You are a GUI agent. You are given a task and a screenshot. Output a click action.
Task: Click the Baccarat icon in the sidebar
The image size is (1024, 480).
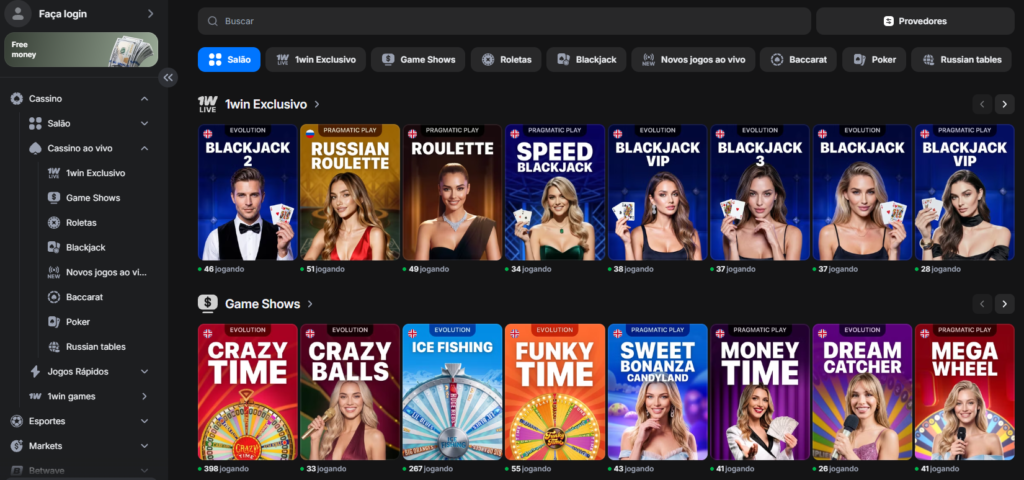tap(54, 297)
